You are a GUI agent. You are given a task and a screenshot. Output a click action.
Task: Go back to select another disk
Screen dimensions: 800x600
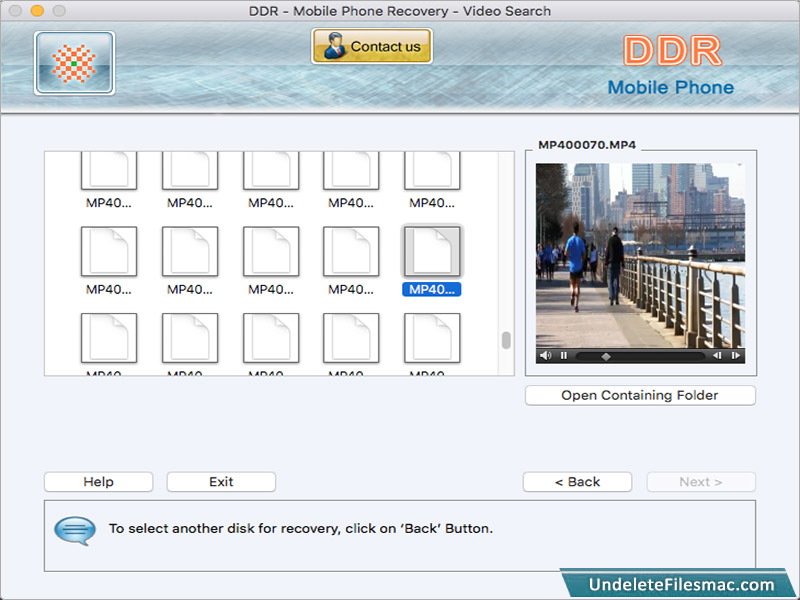coord(577,481)
